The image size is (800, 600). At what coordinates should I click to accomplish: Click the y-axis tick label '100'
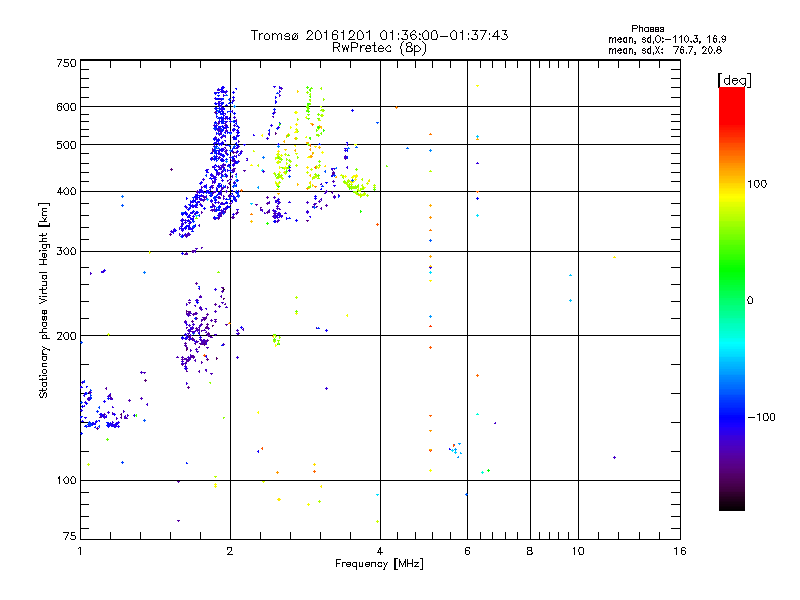[66, 481]
